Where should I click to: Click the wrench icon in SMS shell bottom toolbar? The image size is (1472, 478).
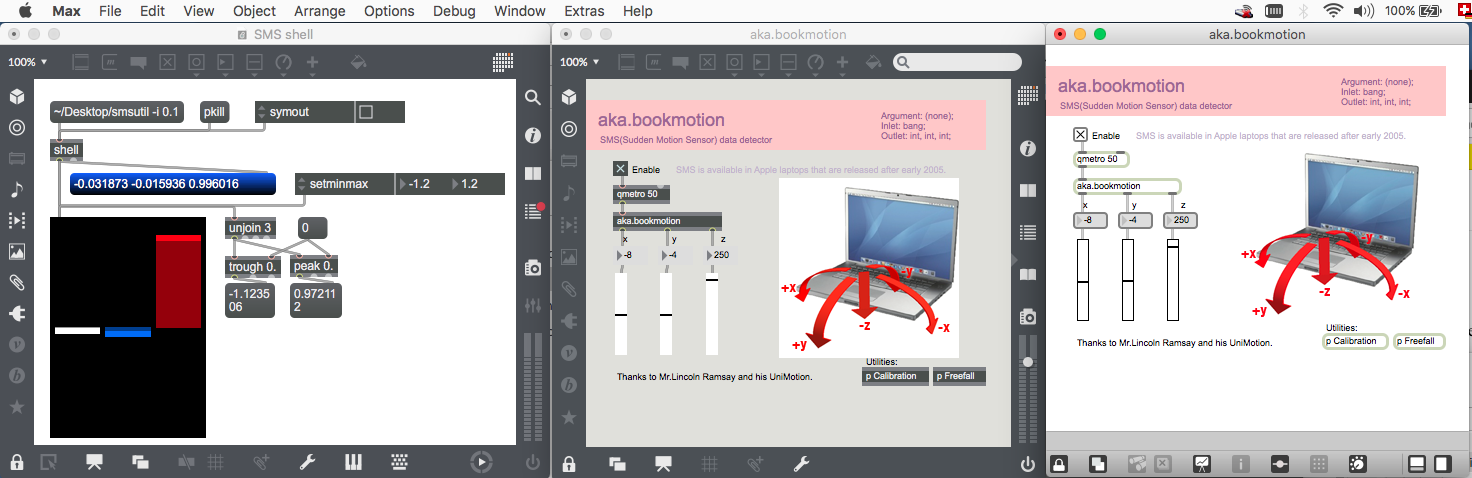[x=308, y=462]
